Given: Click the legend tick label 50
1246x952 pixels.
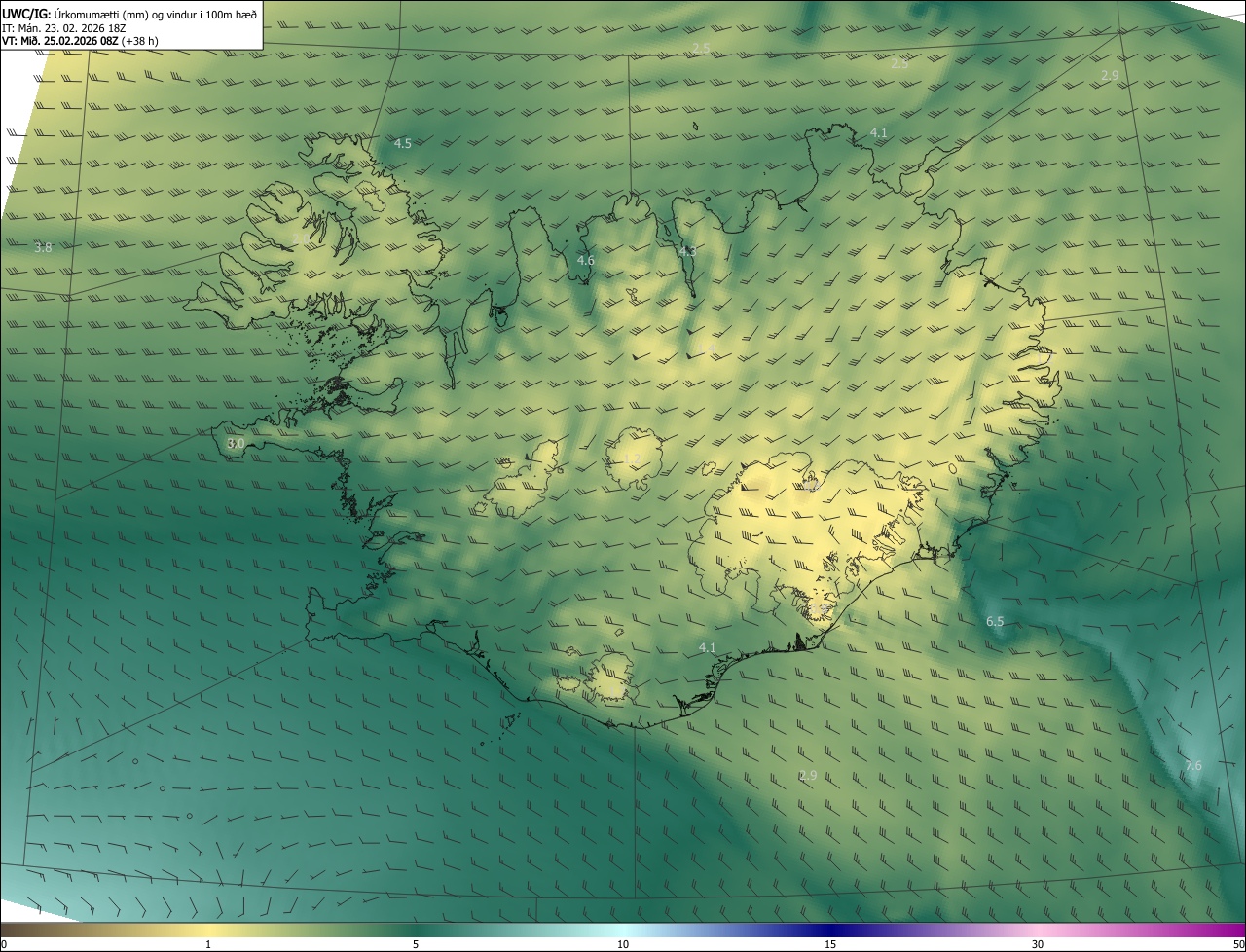Looking at the screenshot, I should click(1238, 944).
